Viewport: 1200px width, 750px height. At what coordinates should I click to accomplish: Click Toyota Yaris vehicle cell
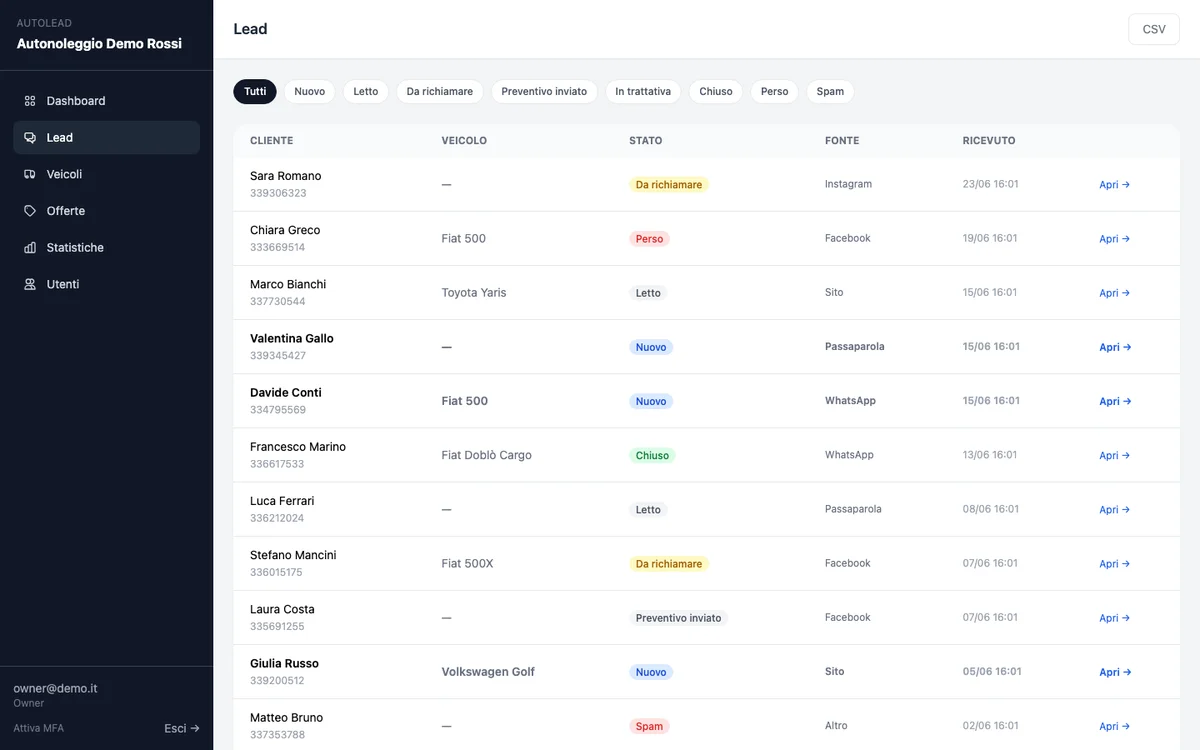tap(474, 293)
